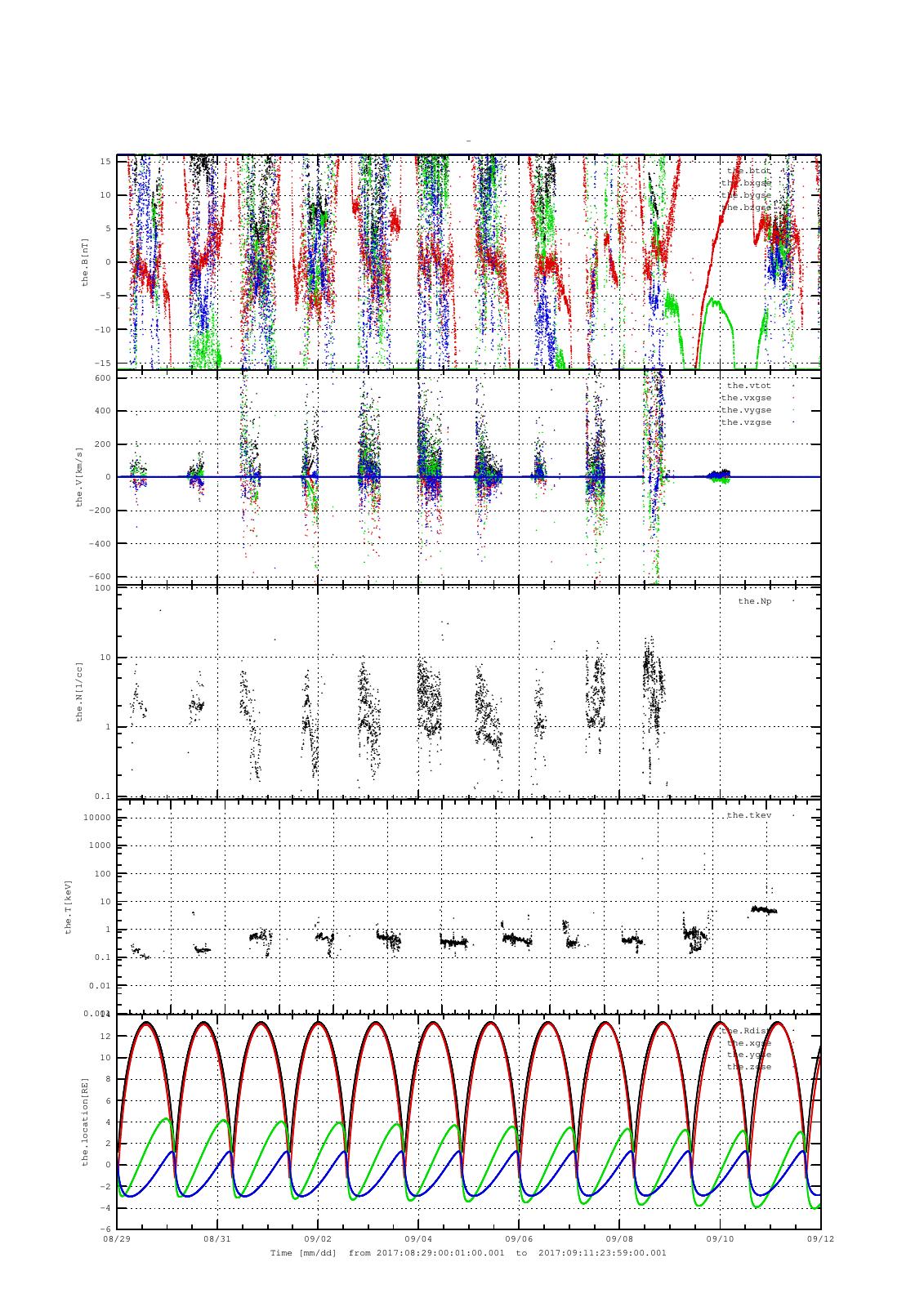
Task: Click the the.Rdis legend entry
Action: [748, 1031]
